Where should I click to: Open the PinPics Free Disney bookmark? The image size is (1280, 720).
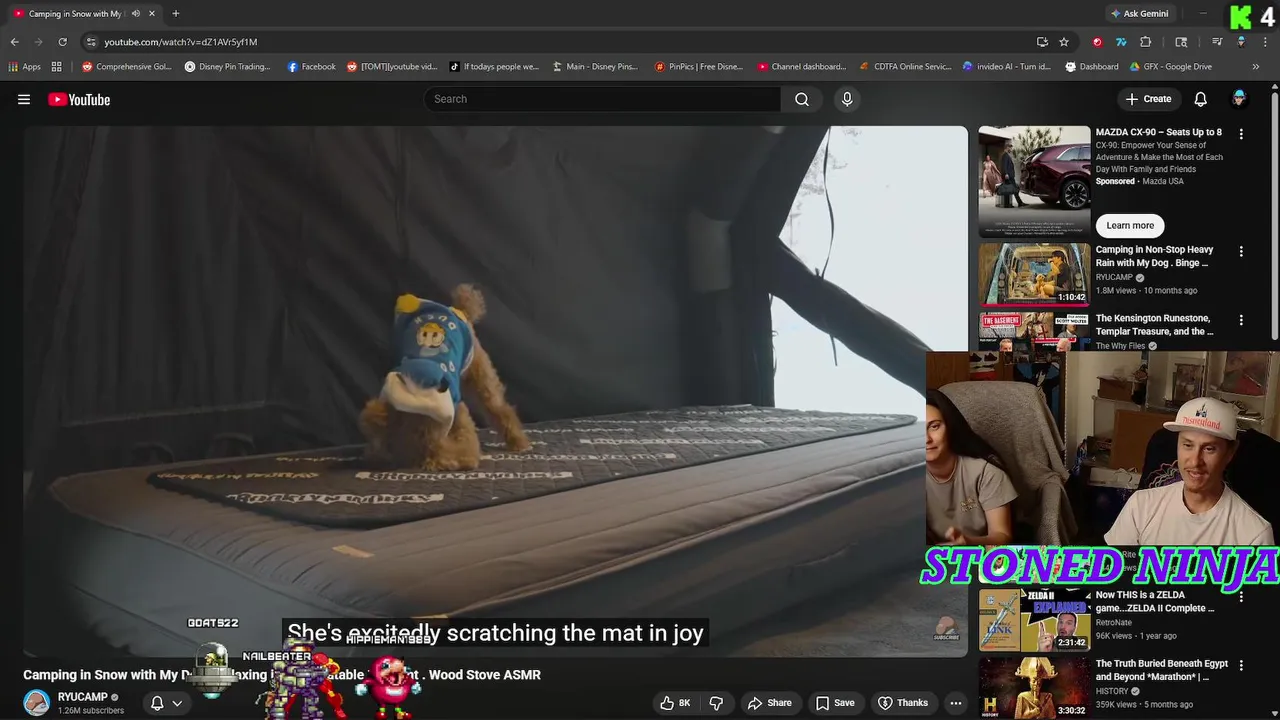699,67
